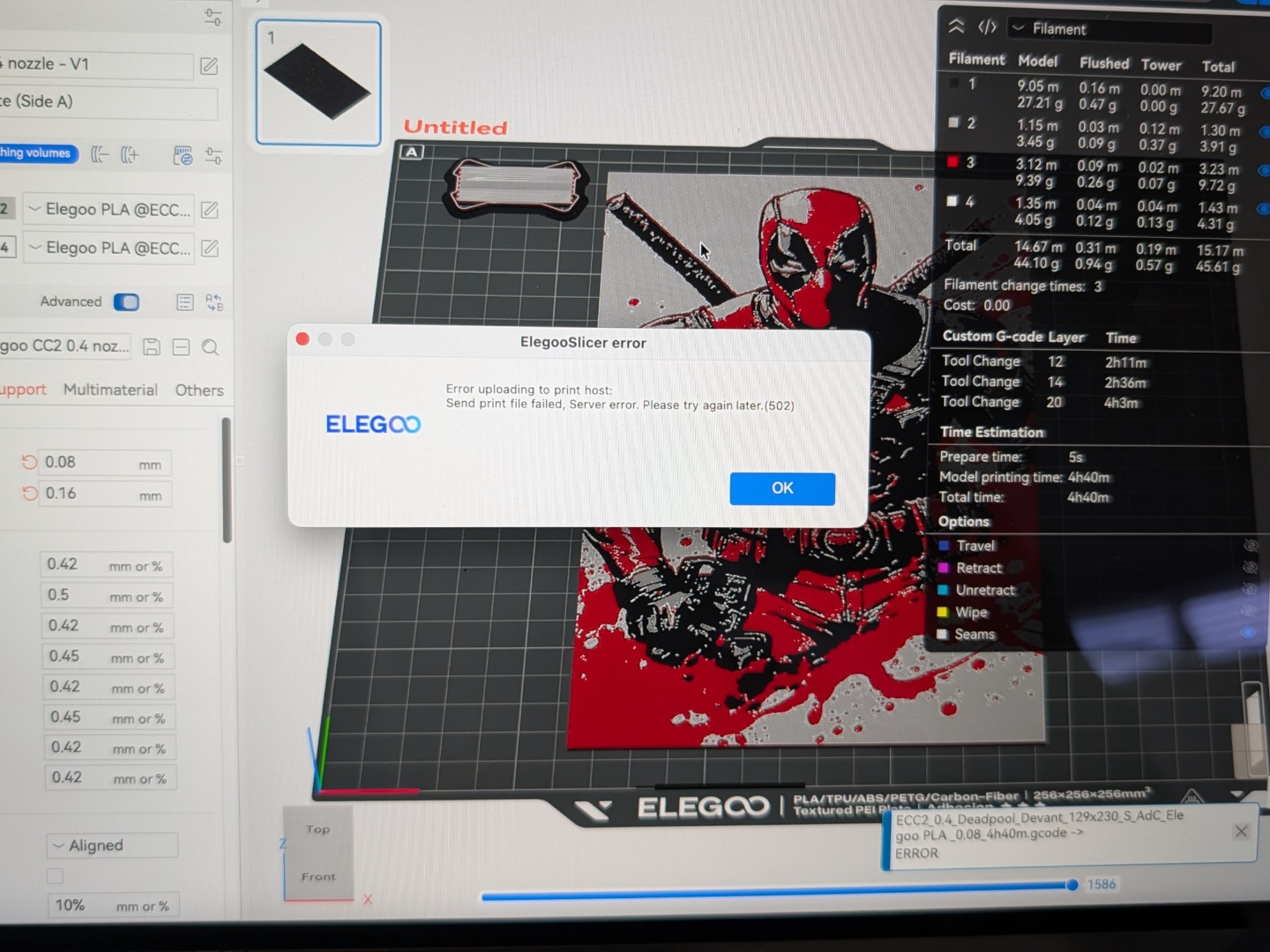This screenshot has height=952, width=1270.
Task: Switch to the Multimaterial tab
Action: [110, 390]
